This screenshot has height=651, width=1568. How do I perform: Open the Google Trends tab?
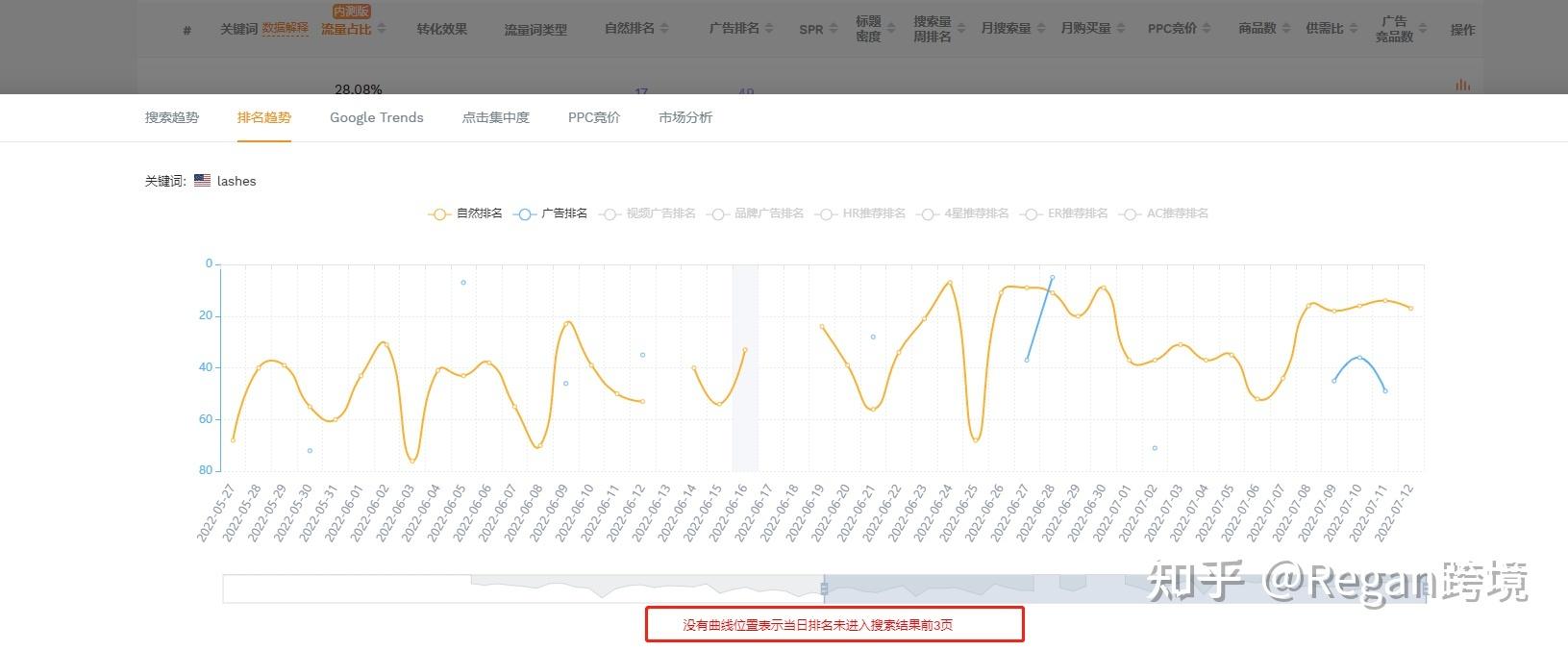pos(377,117)
